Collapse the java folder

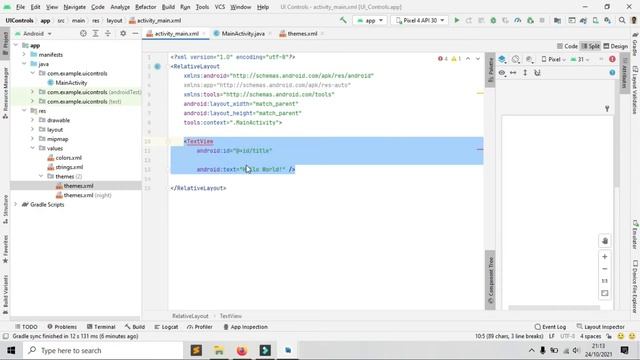[x=24, y=64]
